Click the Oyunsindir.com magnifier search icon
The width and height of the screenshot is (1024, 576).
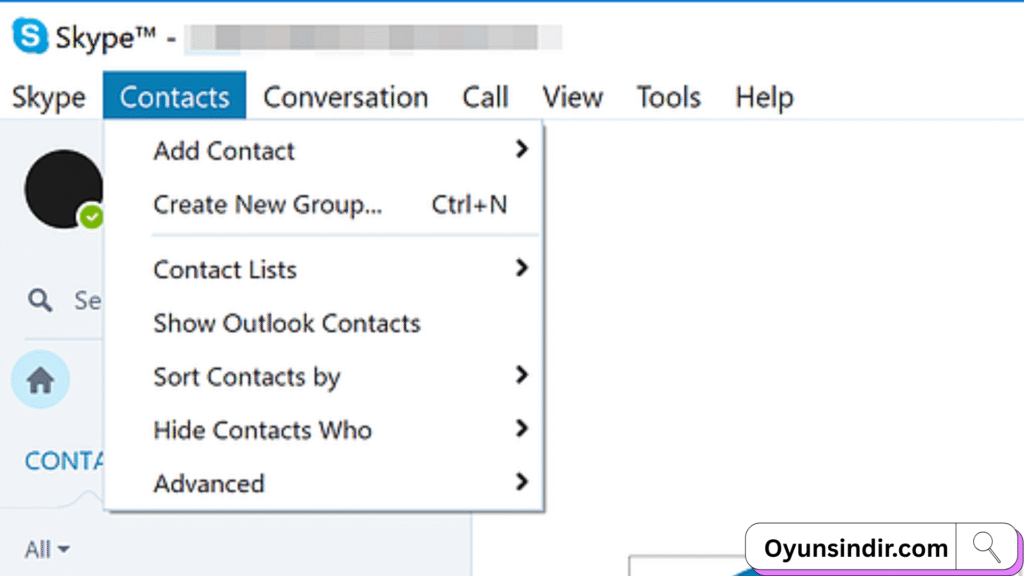pyautogui.click(x=986, y=547)
